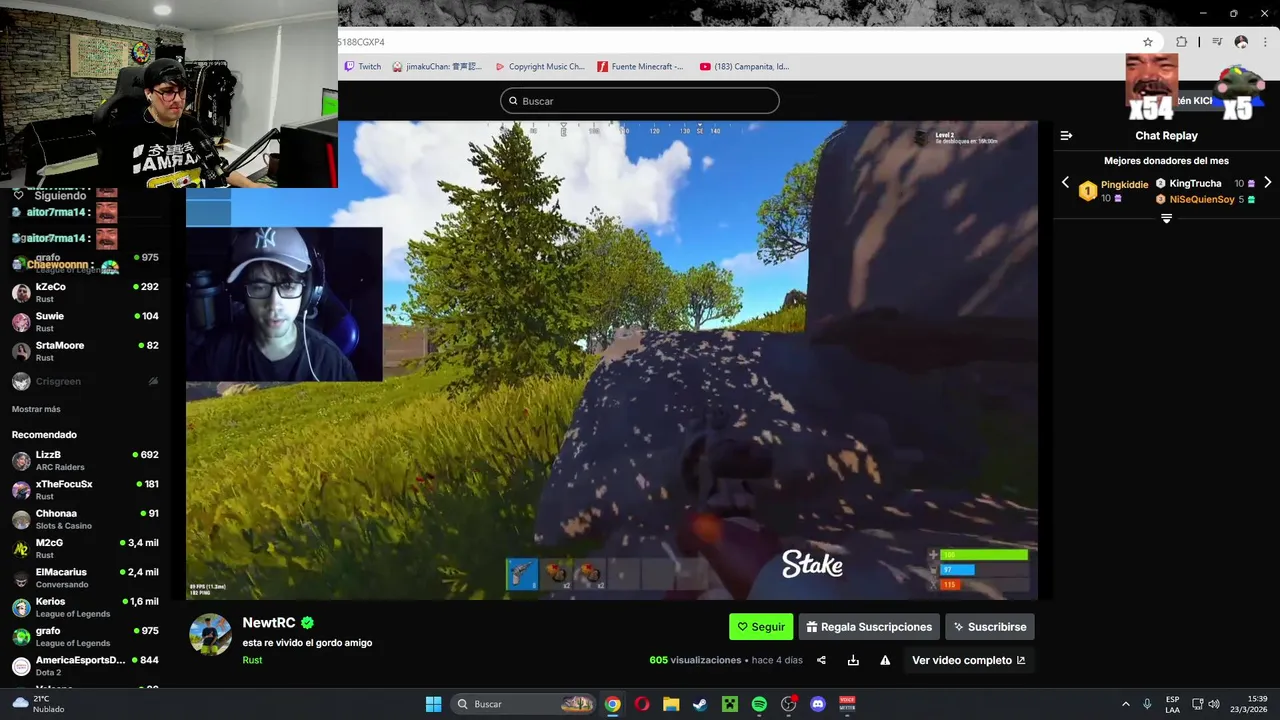
Task: Bookmark this page with the star icon
Action: pyautogui.click(x=1148, y=42)
